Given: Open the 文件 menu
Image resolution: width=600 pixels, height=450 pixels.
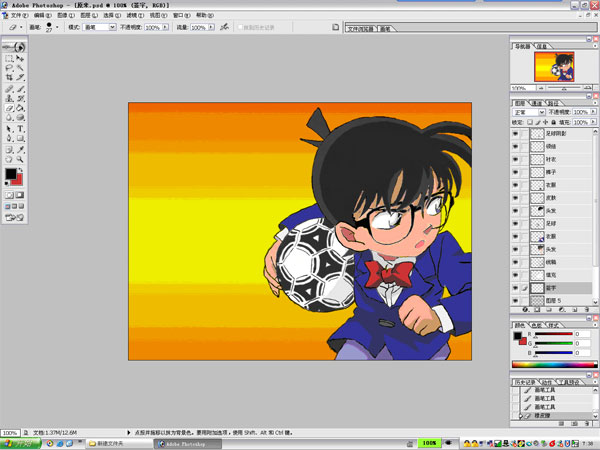Looking at the screenshot, I should point(20,15).
